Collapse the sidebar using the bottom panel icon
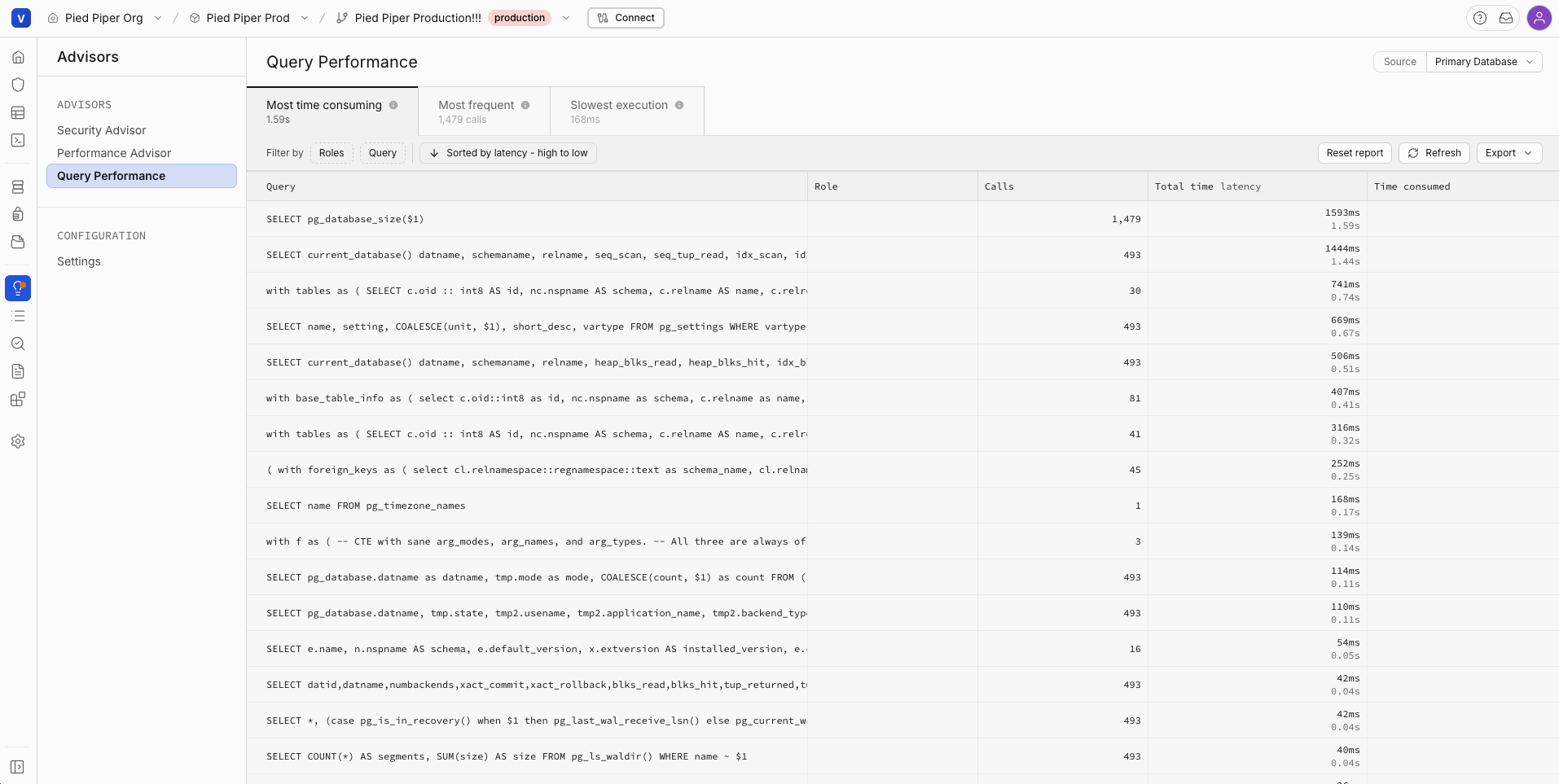This screenshot has height=784, width=1559. click(x=18, y=766)
